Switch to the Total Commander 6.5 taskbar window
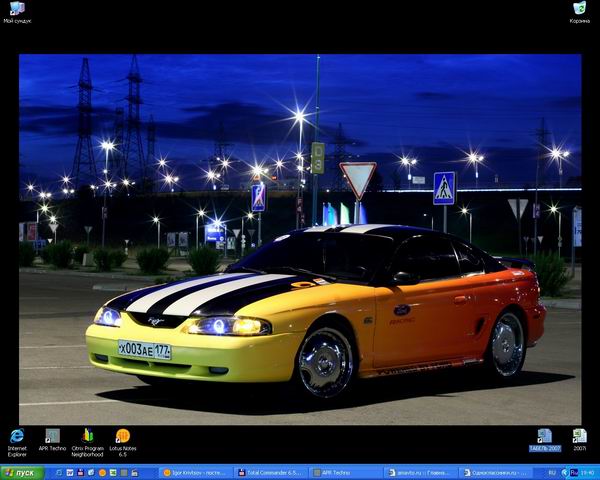 (x=270, y=473)
